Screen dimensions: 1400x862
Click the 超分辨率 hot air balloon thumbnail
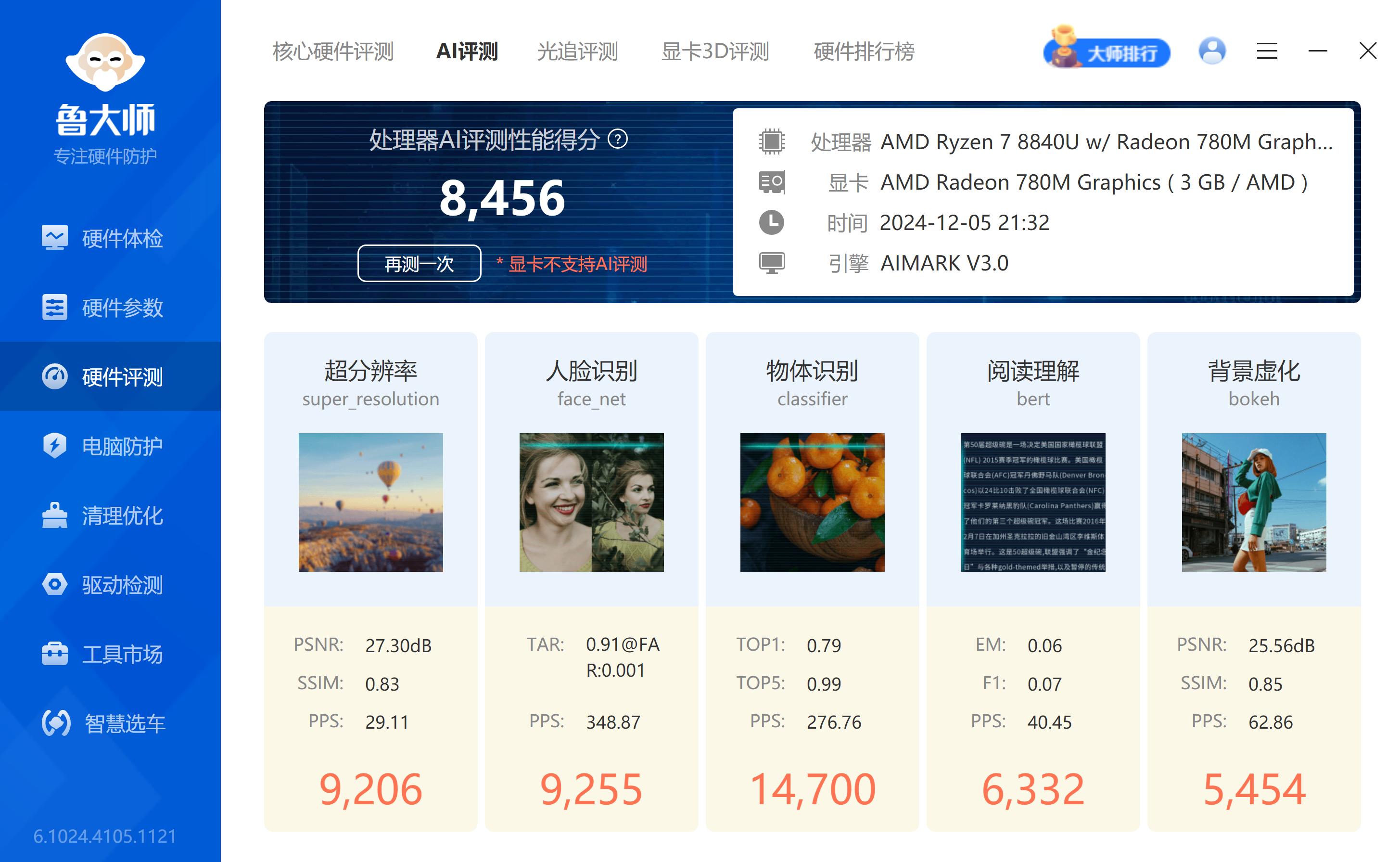tap(370, 502)
